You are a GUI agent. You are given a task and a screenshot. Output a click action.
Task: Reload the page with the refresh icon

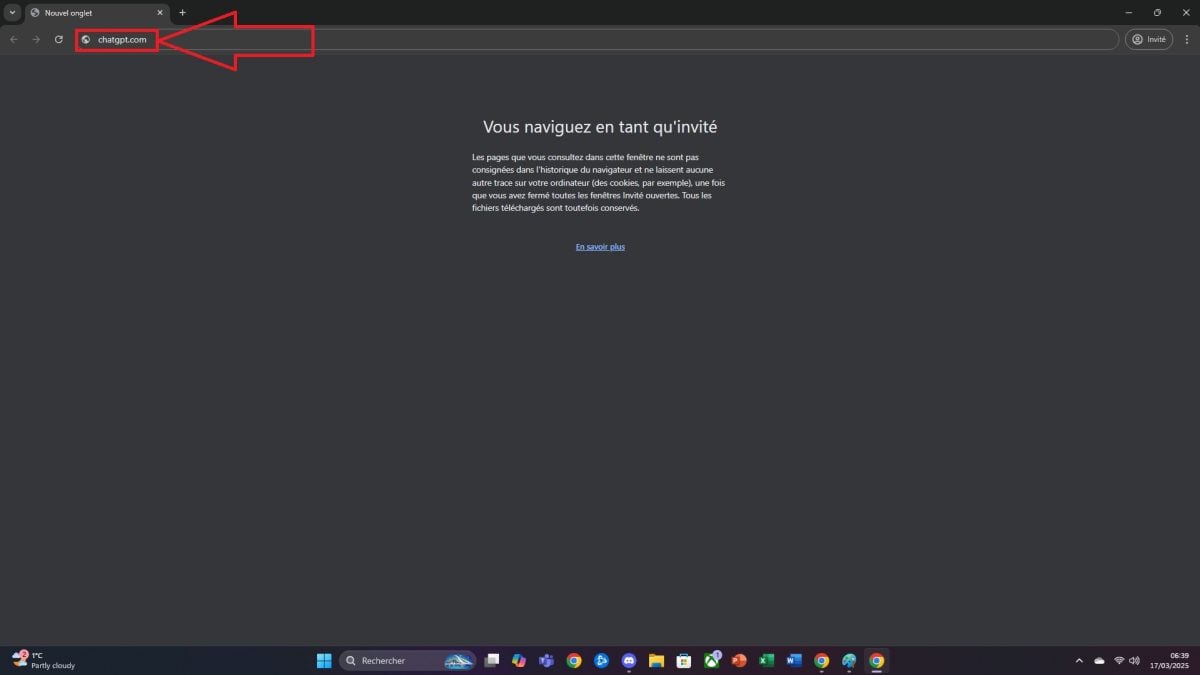59,39
